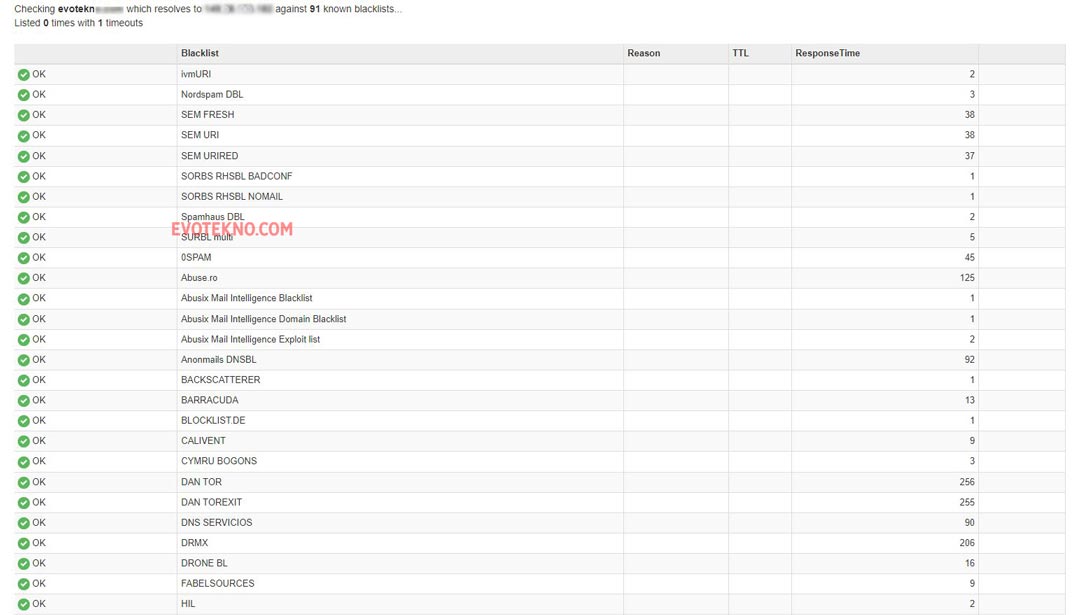
Task: Click the BACKSCATTERER blacklist name
Action: coord(221,380)
